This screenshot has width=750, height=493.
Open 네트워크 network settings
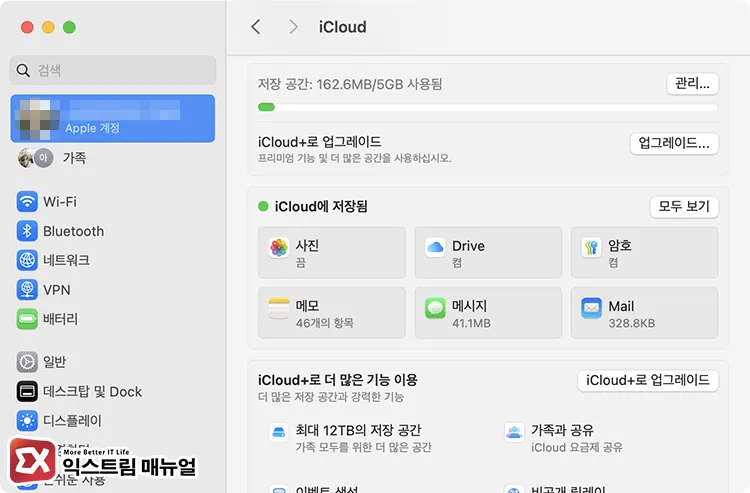pyautogui.click(x=66, y=260)
